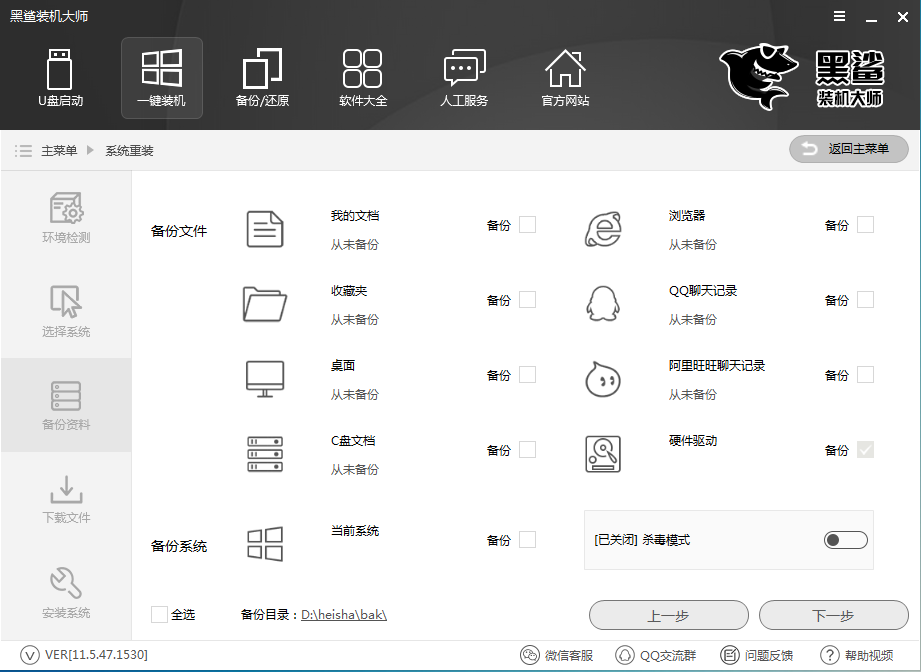Switch to the 一键装机 tab
921x672 pixels.
click(x=161, y=70)
